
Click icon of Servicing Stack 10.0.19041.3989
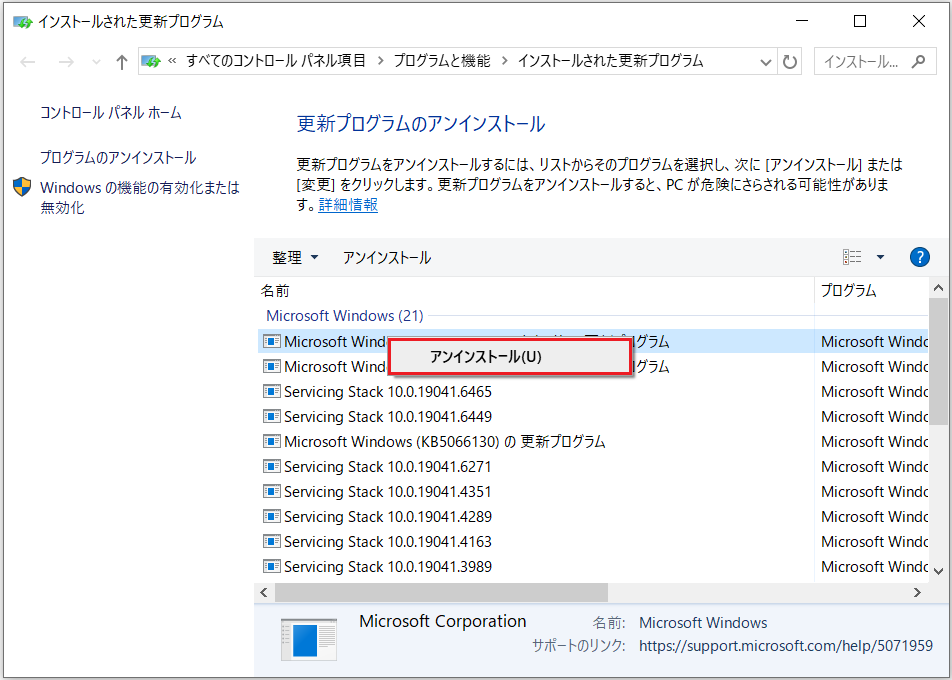[x=271, y=566]
